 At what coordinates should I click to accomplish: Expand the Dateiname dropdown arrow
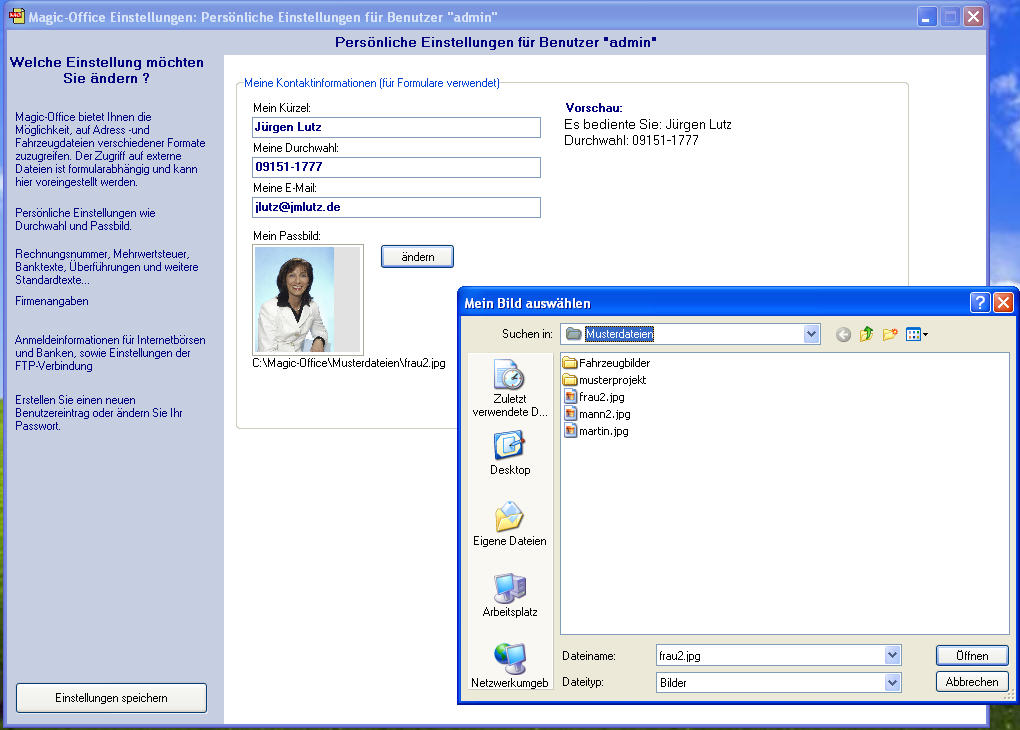[x=892, y=656]
